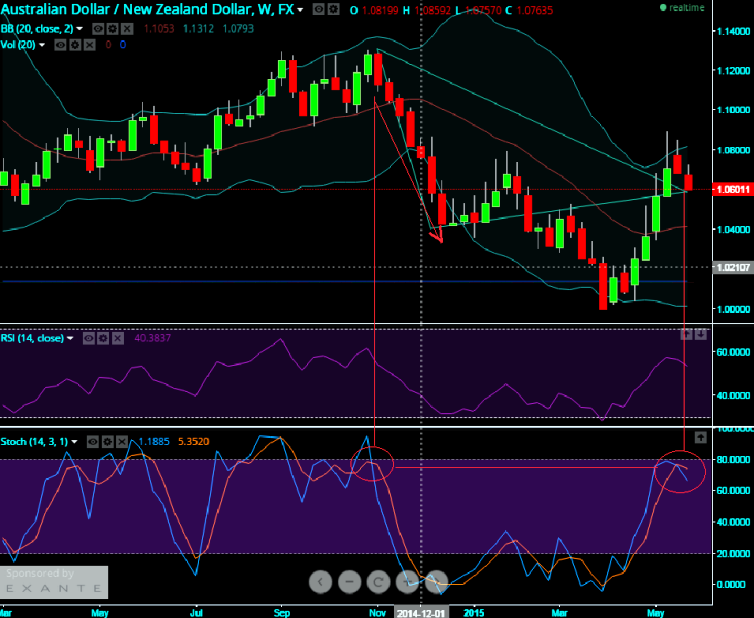754x618 pixels.
Task: Click the Sep label on time axis
Action: click(282, 613)
